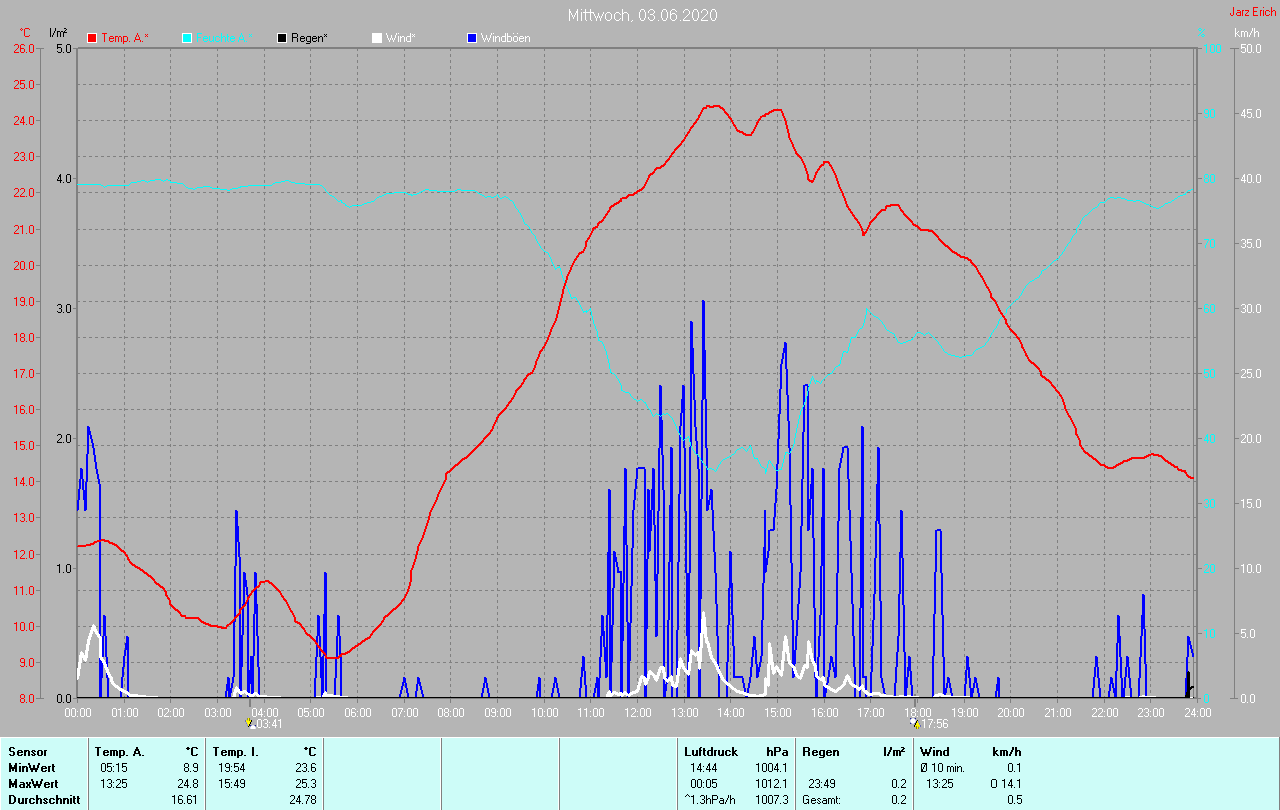Click the Luftdruck maximum value '1012.1'

point(772,783)
